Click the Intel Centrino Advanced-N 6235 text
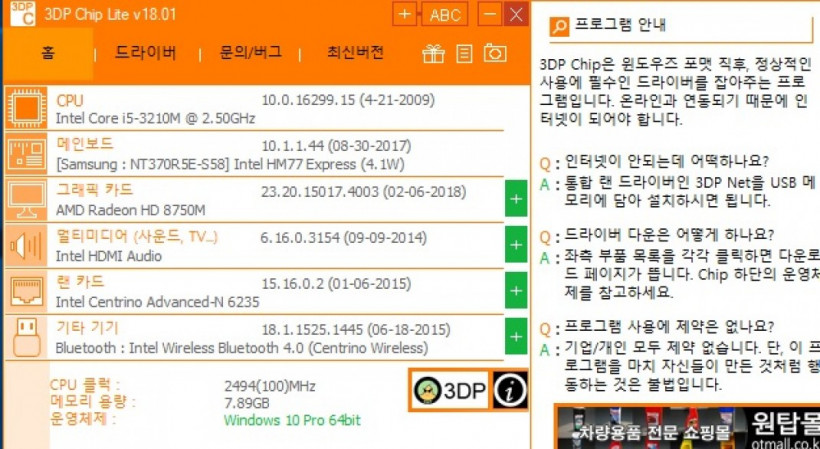The image size is (820, 449). [157, 302]
